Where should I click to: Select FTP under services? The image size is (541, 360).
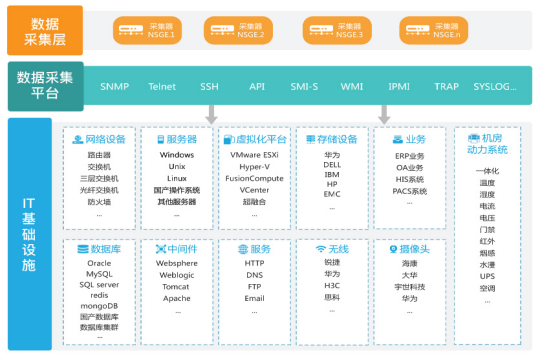click(x=254, y=287)
